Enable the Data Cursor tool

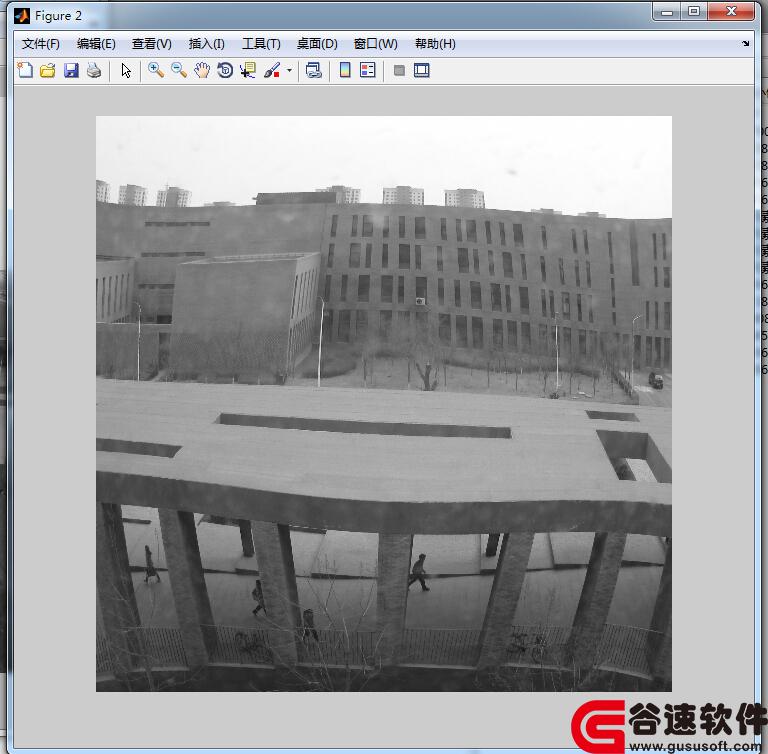click(248, 71)
